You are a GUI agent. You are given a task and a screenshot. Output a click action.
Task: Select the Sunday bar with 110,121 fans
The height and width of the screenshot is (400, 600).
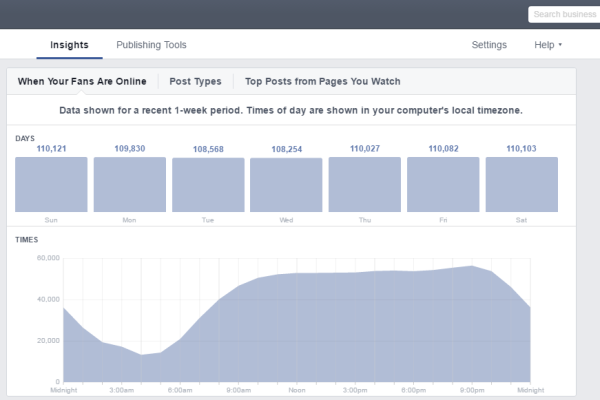click(51, 184)
